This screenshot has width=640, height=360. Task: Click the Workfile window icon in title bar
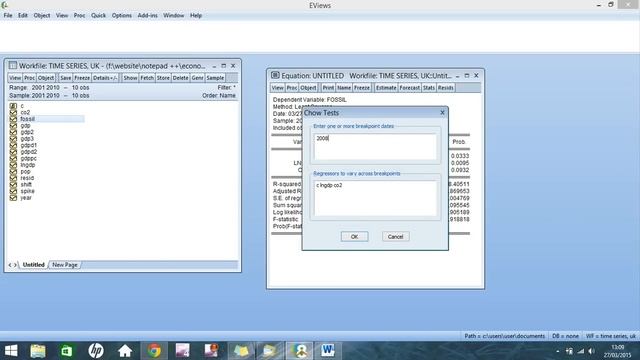coord(13,65)
